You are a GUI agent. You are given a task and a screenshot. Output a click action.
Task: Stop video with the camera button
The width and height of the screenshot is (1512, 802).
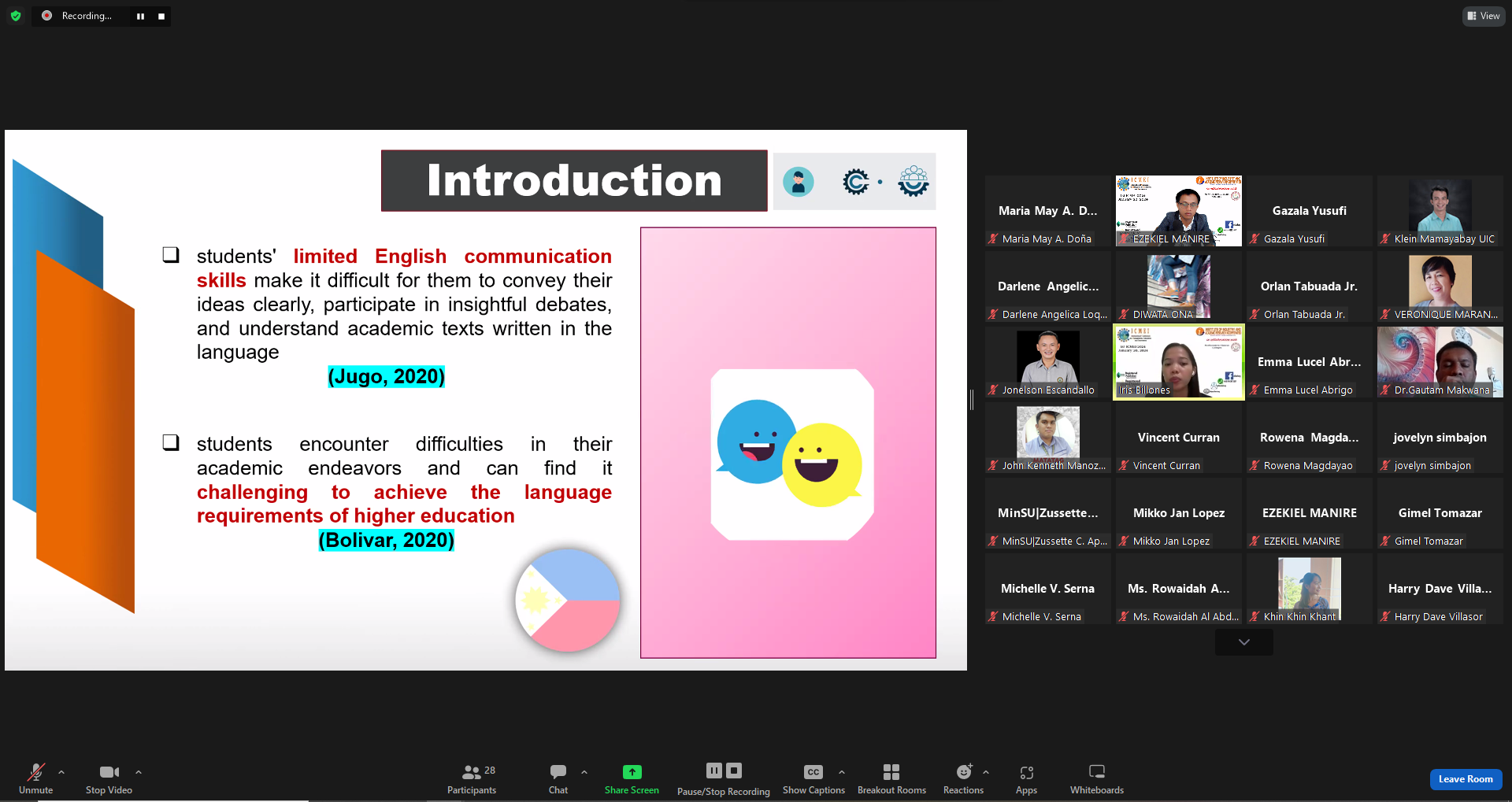click(x=109, y=778)
